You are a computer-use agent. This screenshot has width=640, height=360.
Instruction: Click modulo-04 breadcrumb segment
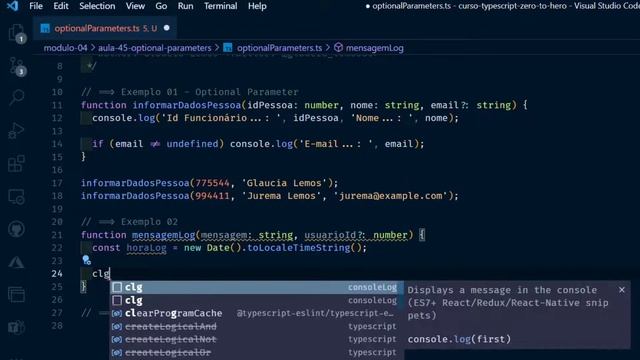coord(65,48)
